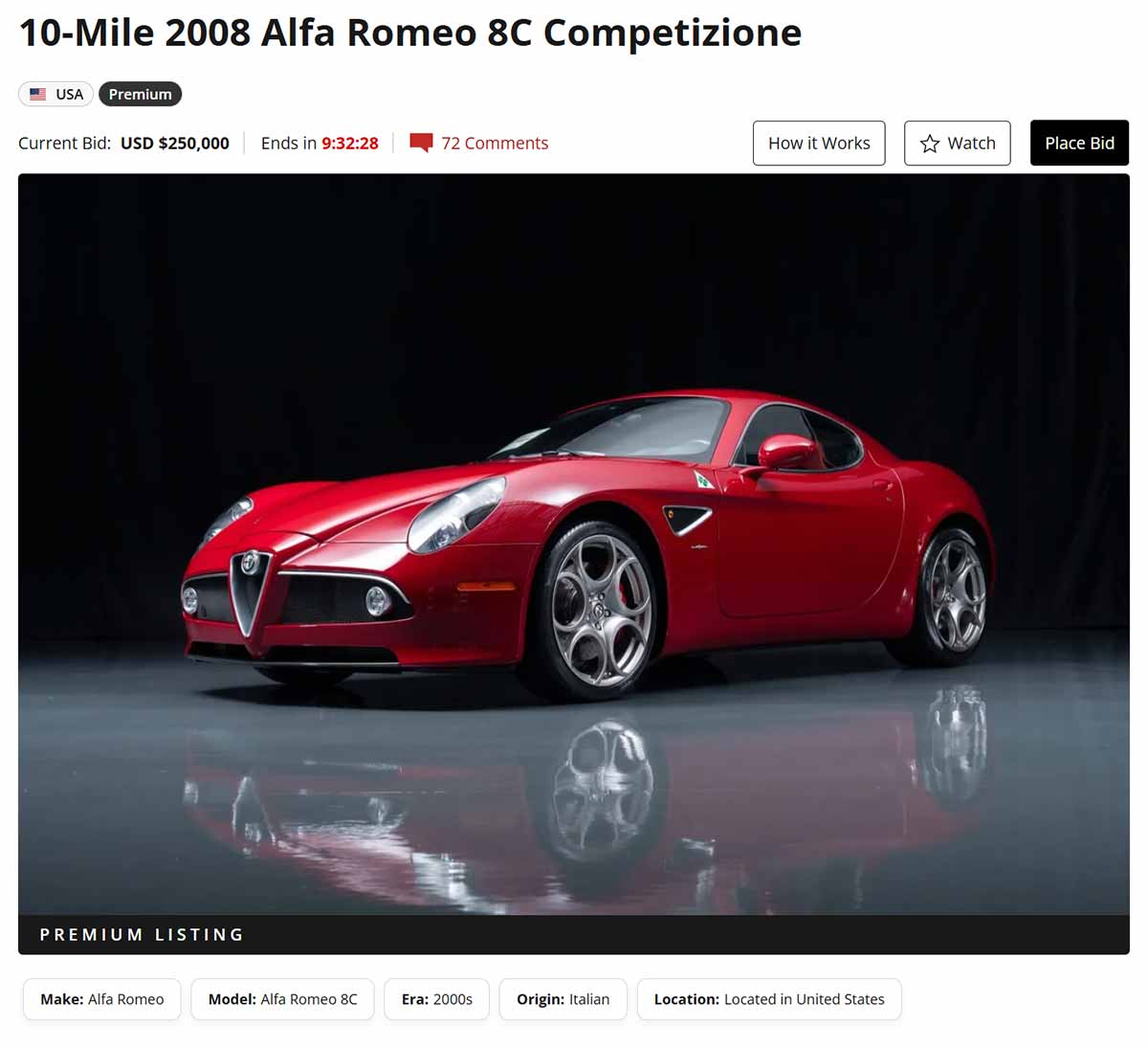This screenshot has height=1047, width=1148.
Task: Click the red comments speech bubble icon
Action: coord(421,143)
